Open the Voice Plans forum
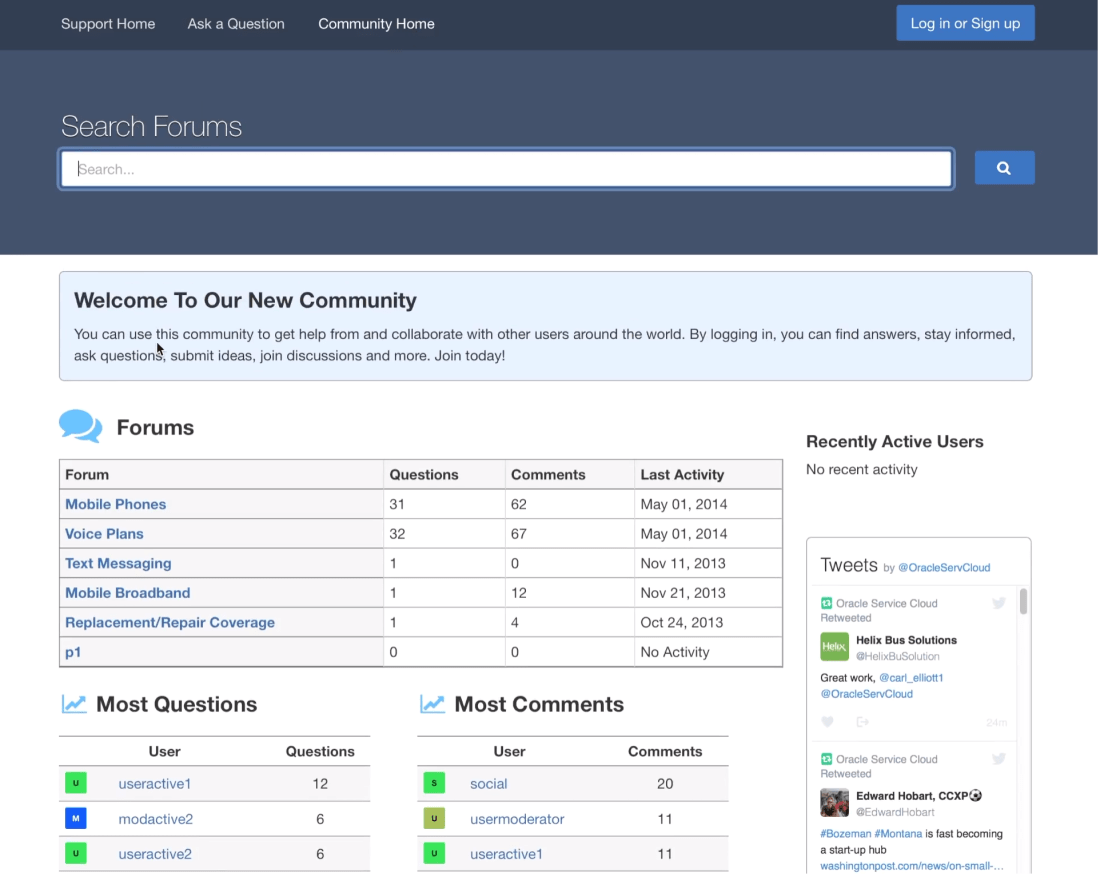1100x885 pixels. [104, 534]
